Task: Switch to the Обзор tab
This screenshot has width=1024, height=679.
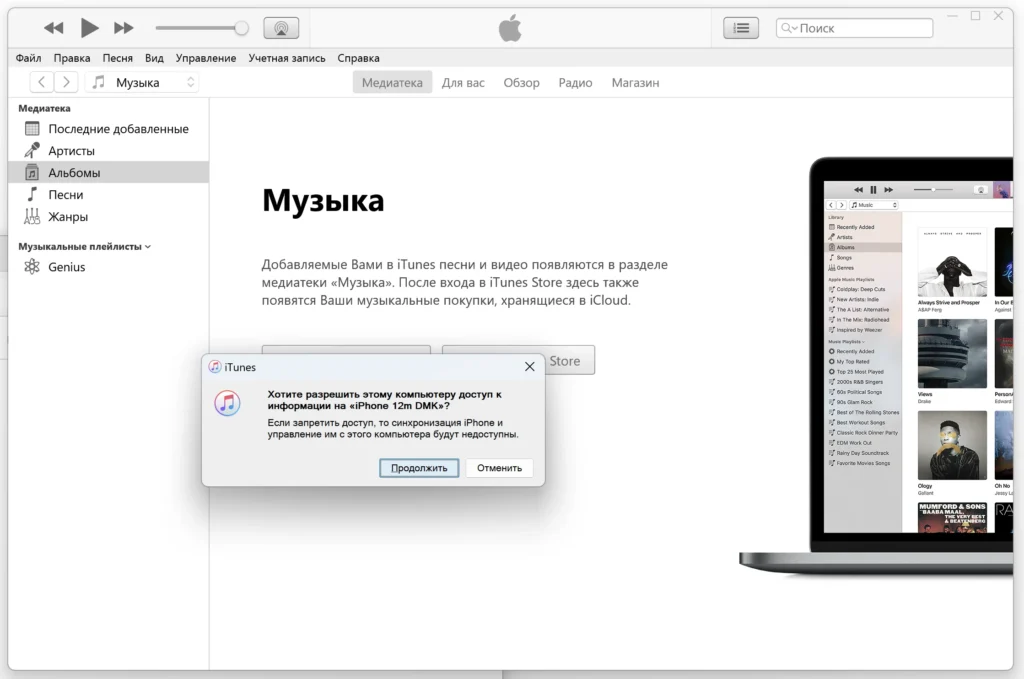Action: [521, 83]
